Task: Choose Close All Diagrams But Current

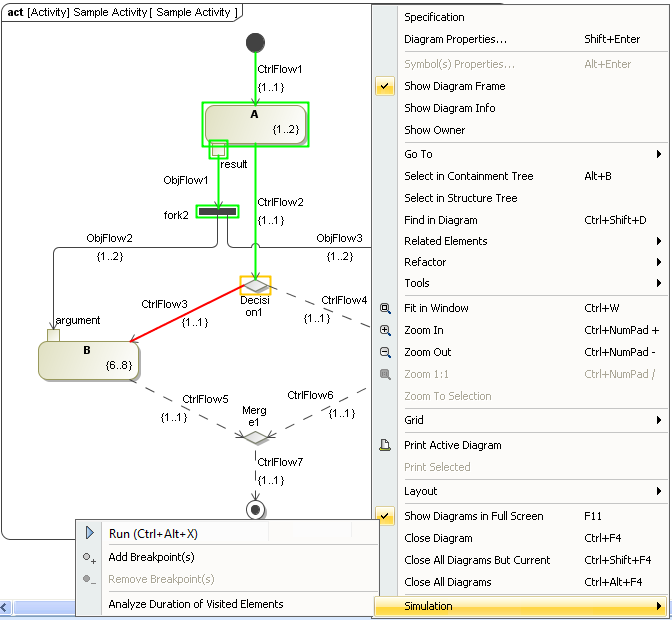Action: (477, 560)
